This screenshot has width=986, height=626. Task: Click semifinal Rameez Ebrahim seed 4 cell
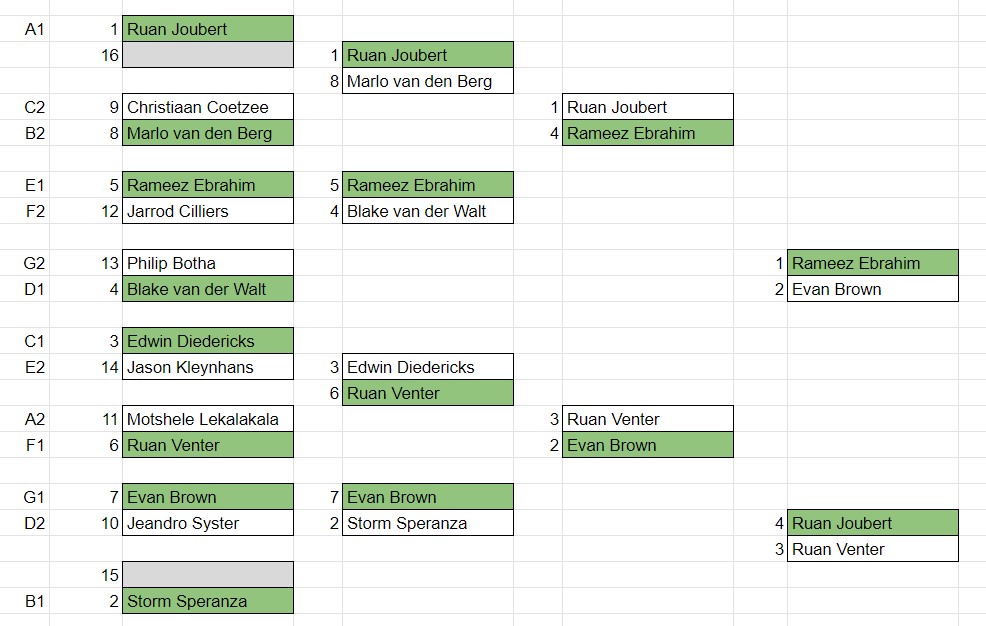pos(648,133)
